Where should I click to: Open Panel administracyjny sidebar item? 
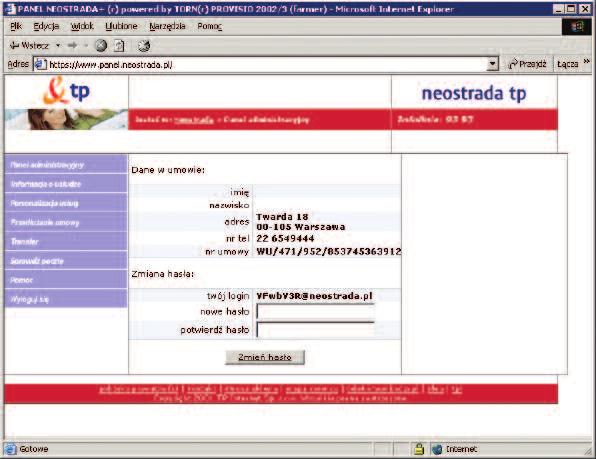point(66,165)
